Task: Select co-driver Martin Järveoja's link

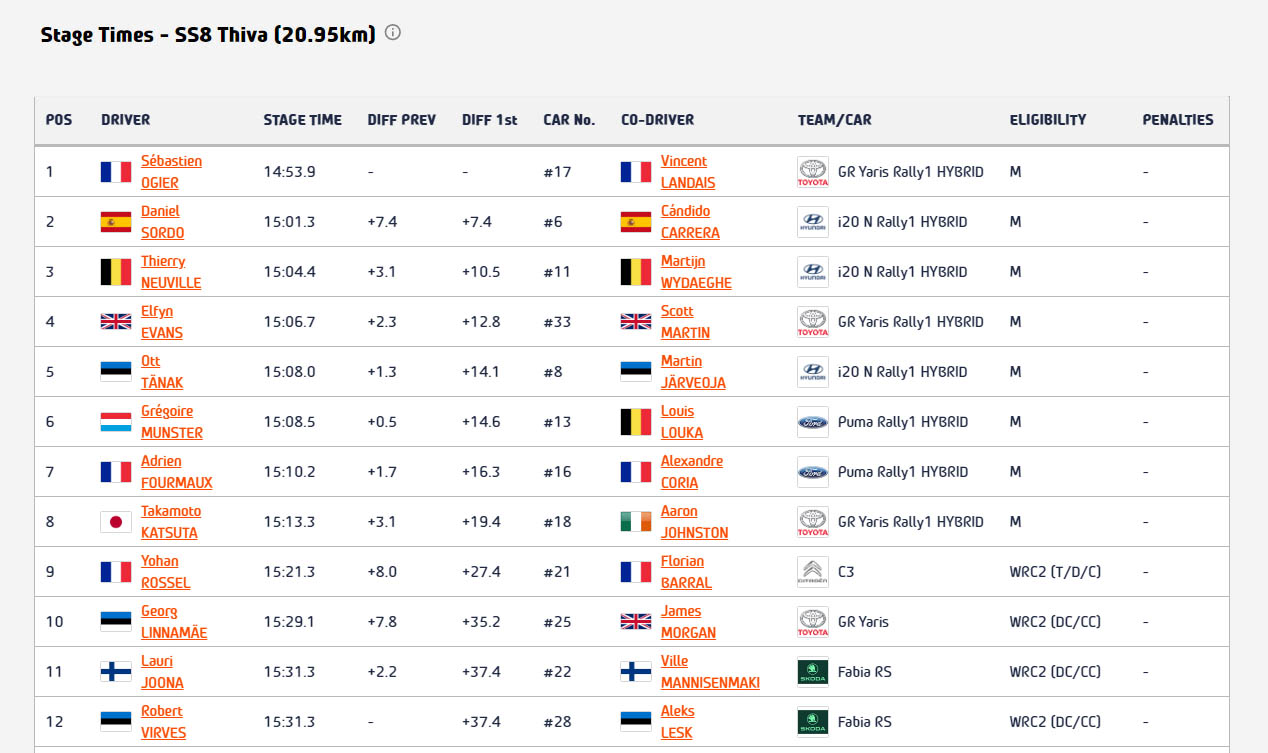Action: [x=692, y=372]
